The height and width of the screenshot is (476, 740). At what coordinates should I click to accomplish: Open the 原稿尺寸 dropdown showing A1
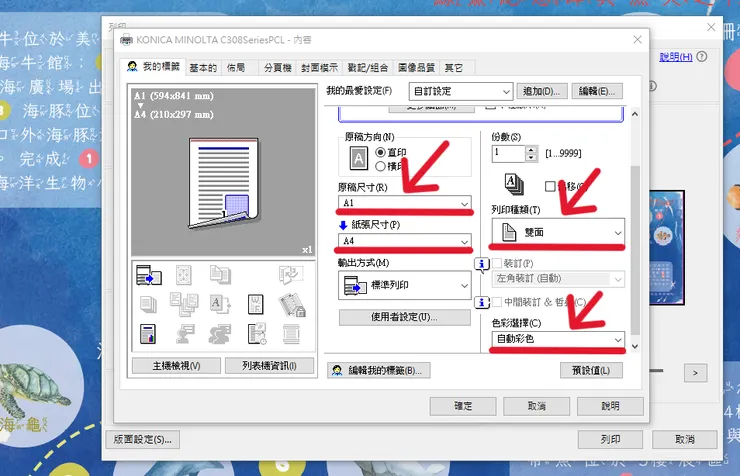point(404,203)
